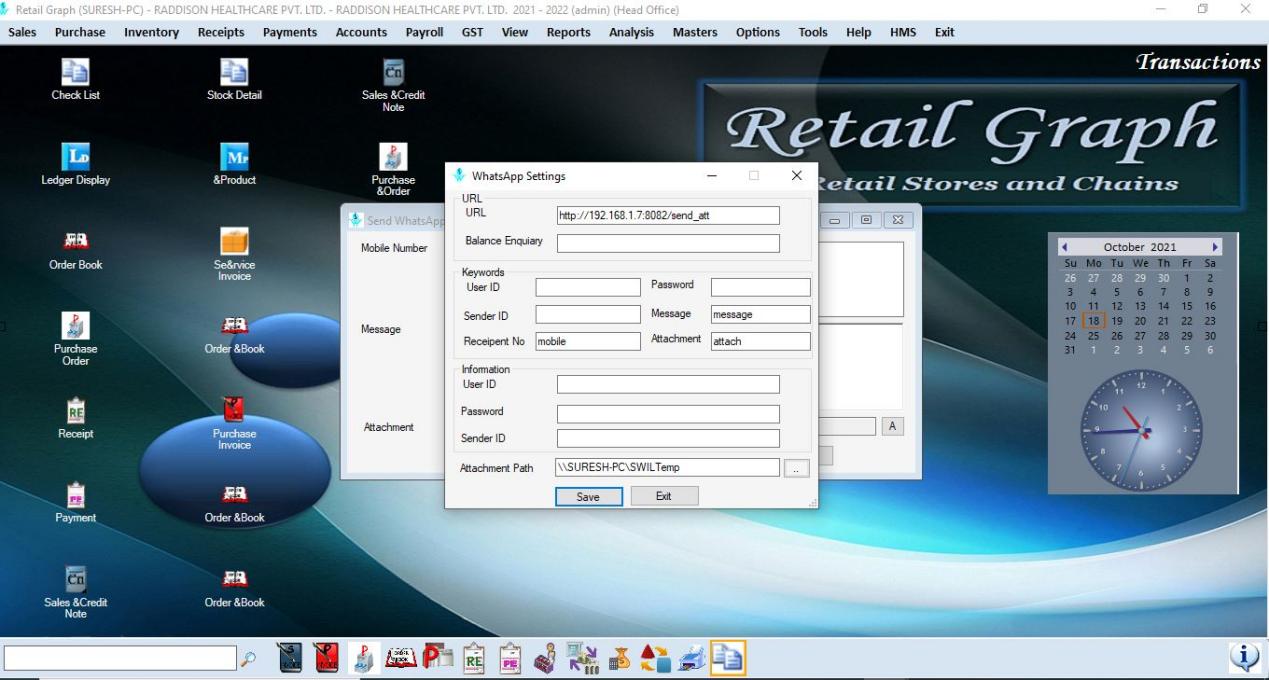Select date 15 in the calendar
The height and width of the screenshot is (680, 1269).
click(1187, 306)
